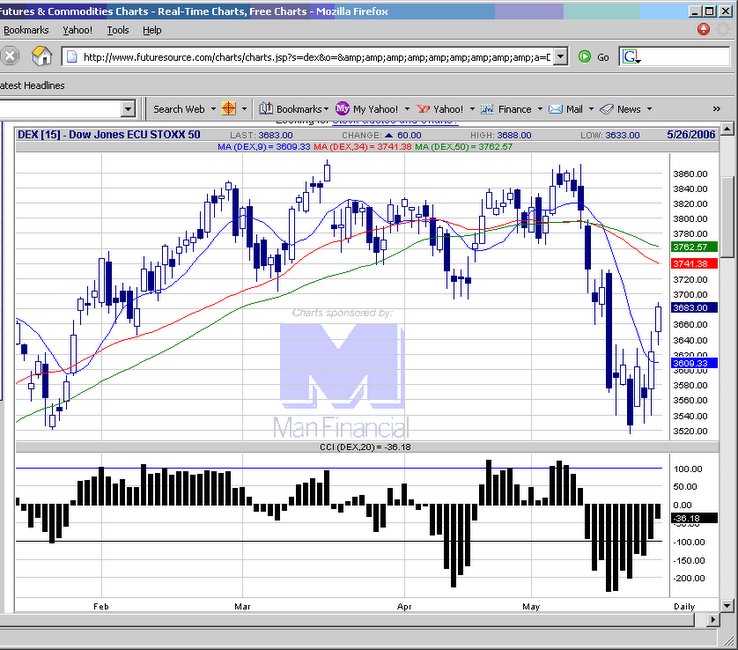Click the Finance chart icon
The width and height of the screenshot is (738, 650).
click(x=487, y=109)
